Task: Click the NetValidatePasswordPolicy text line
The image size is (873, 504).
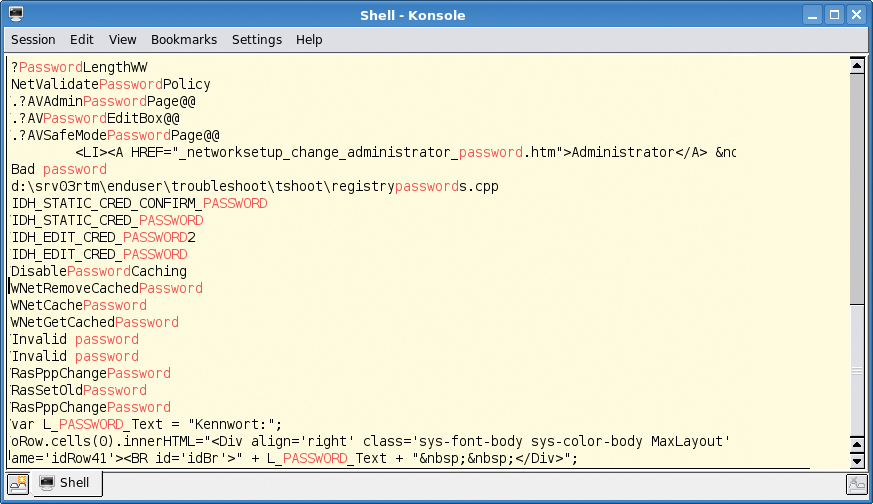Action: tap(111, 85)
